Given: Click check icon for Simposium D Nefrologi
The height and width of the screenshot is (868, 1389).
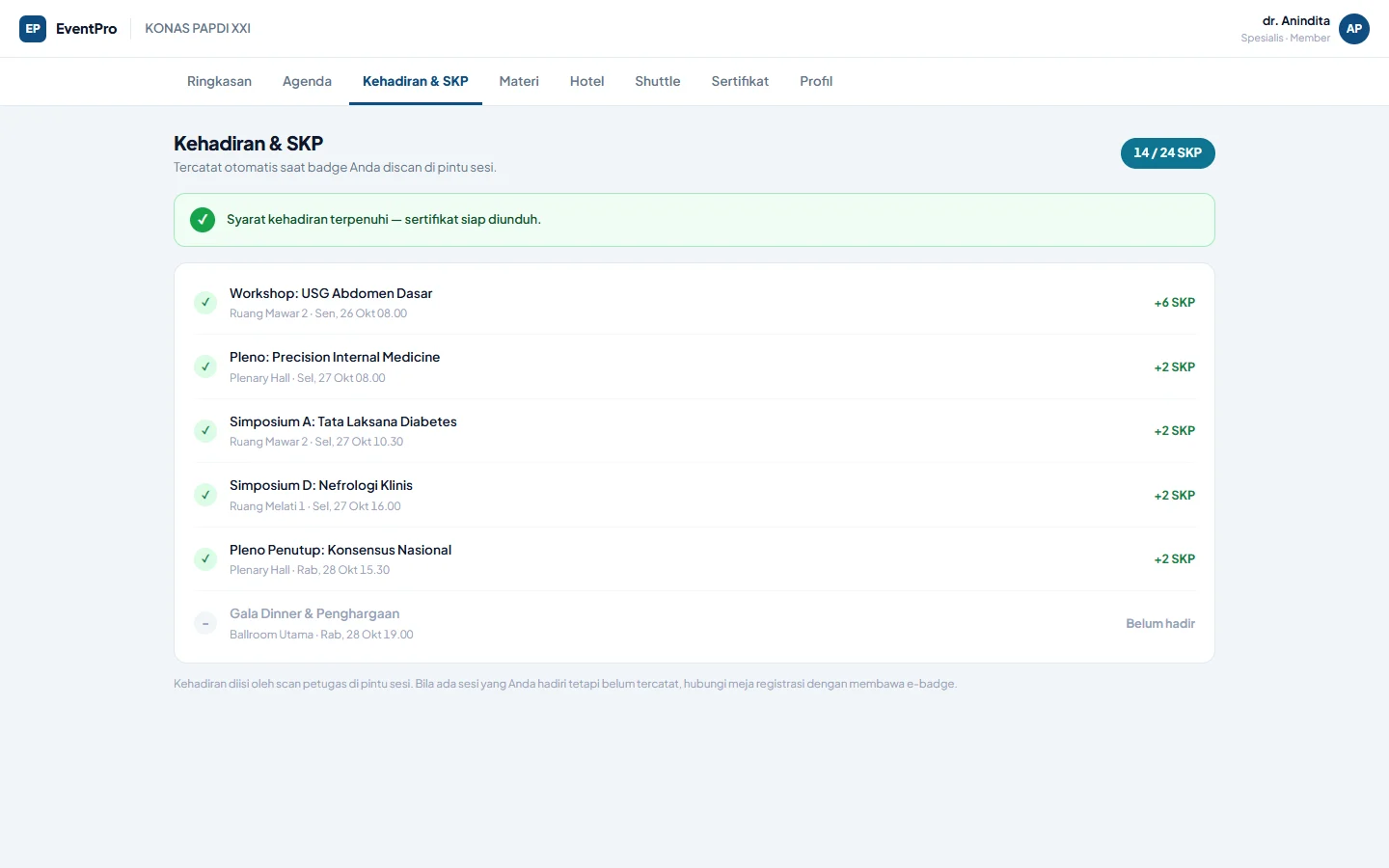Looking at the screenshot, I should click(x=205, y=495).
